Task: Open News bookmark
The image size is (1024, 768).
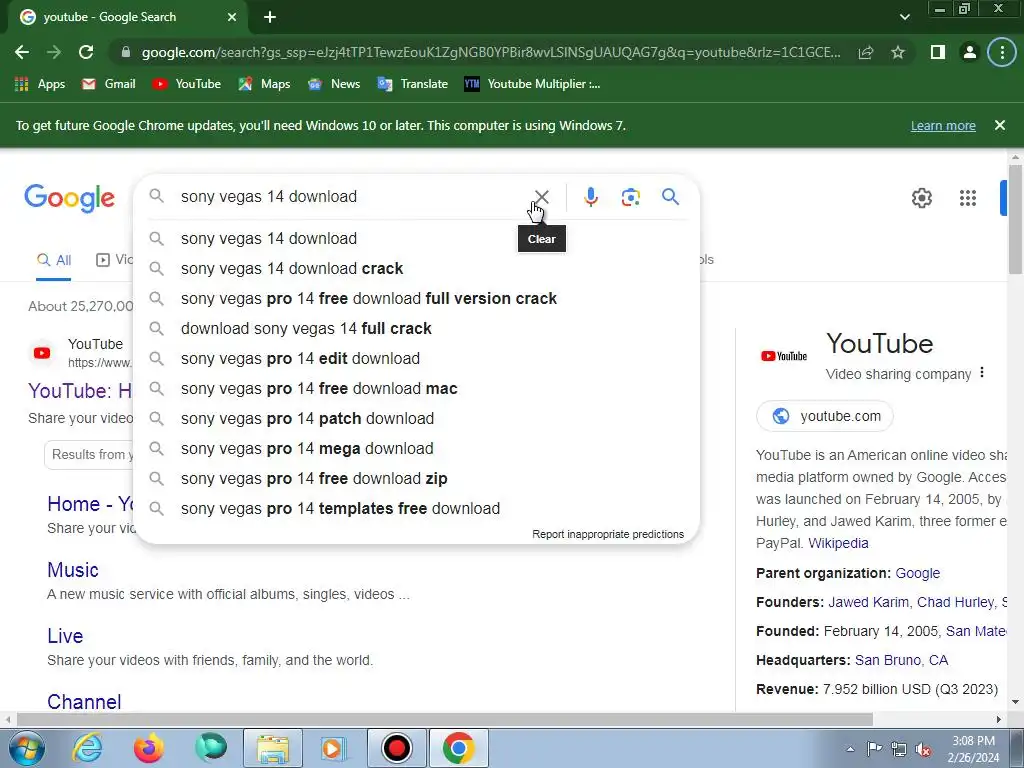Action: pos(334,84)
